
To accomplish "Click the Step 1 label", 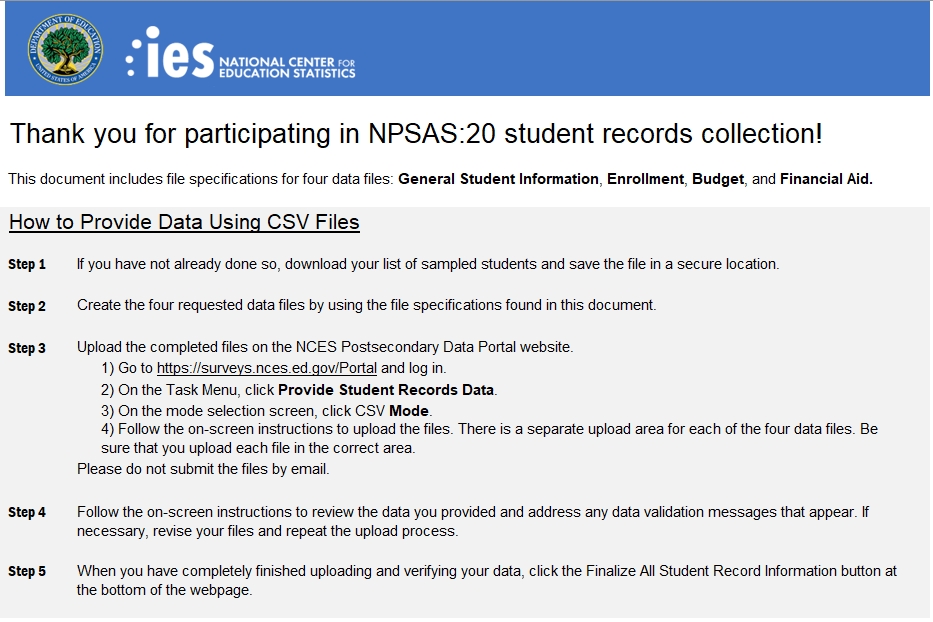I will pyautogui.click(x=27, y=265).
